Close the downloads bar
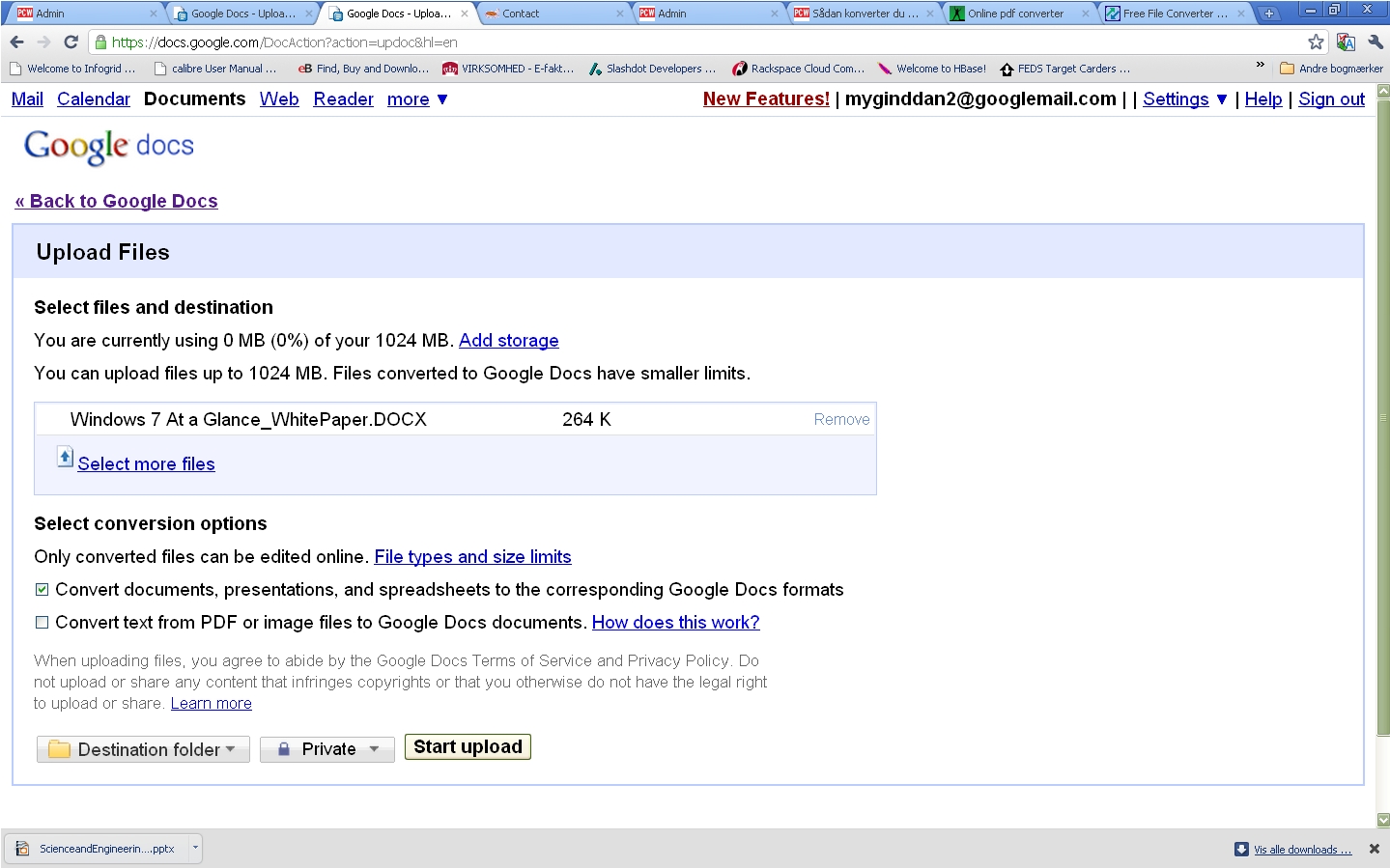This screenshot has width=1390, height=868. coord(1374,849)
